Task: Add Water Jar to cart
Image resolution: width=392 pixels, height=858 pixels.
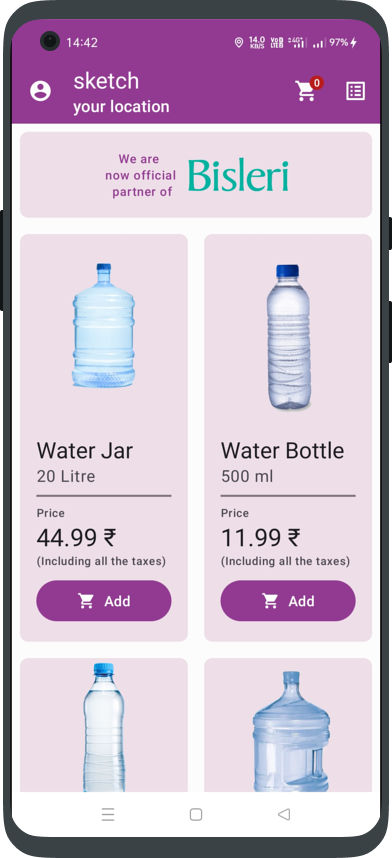Action: point(104,601)
